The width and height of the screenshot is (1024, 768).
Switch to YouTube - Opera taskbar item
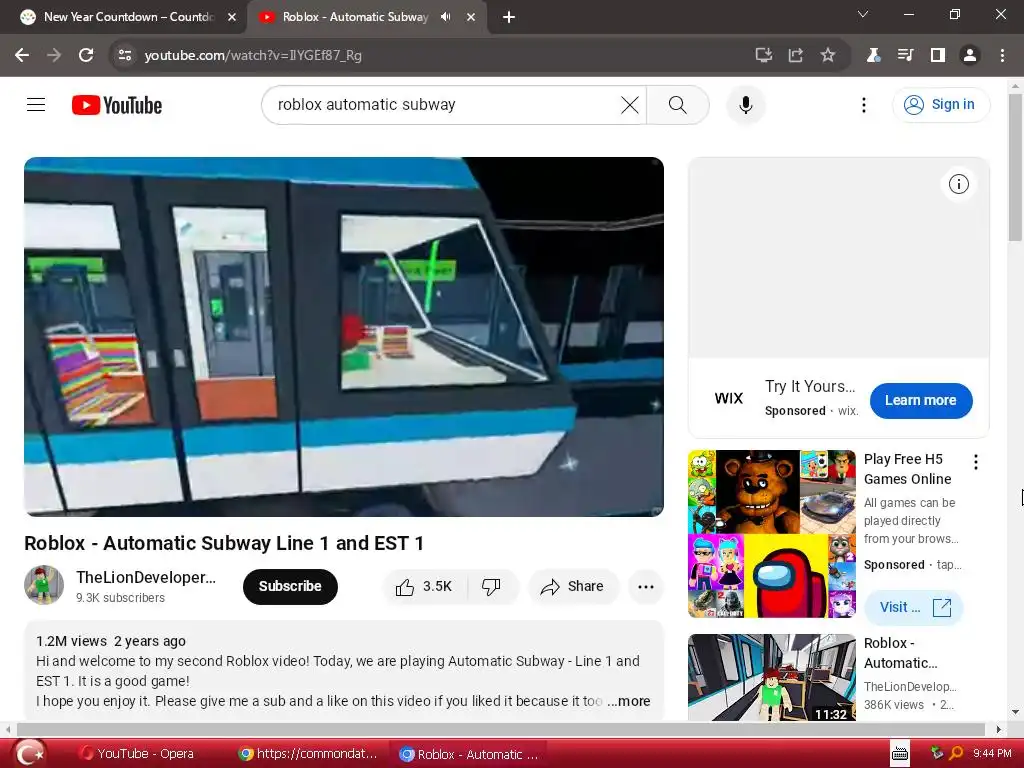point(136,754)
